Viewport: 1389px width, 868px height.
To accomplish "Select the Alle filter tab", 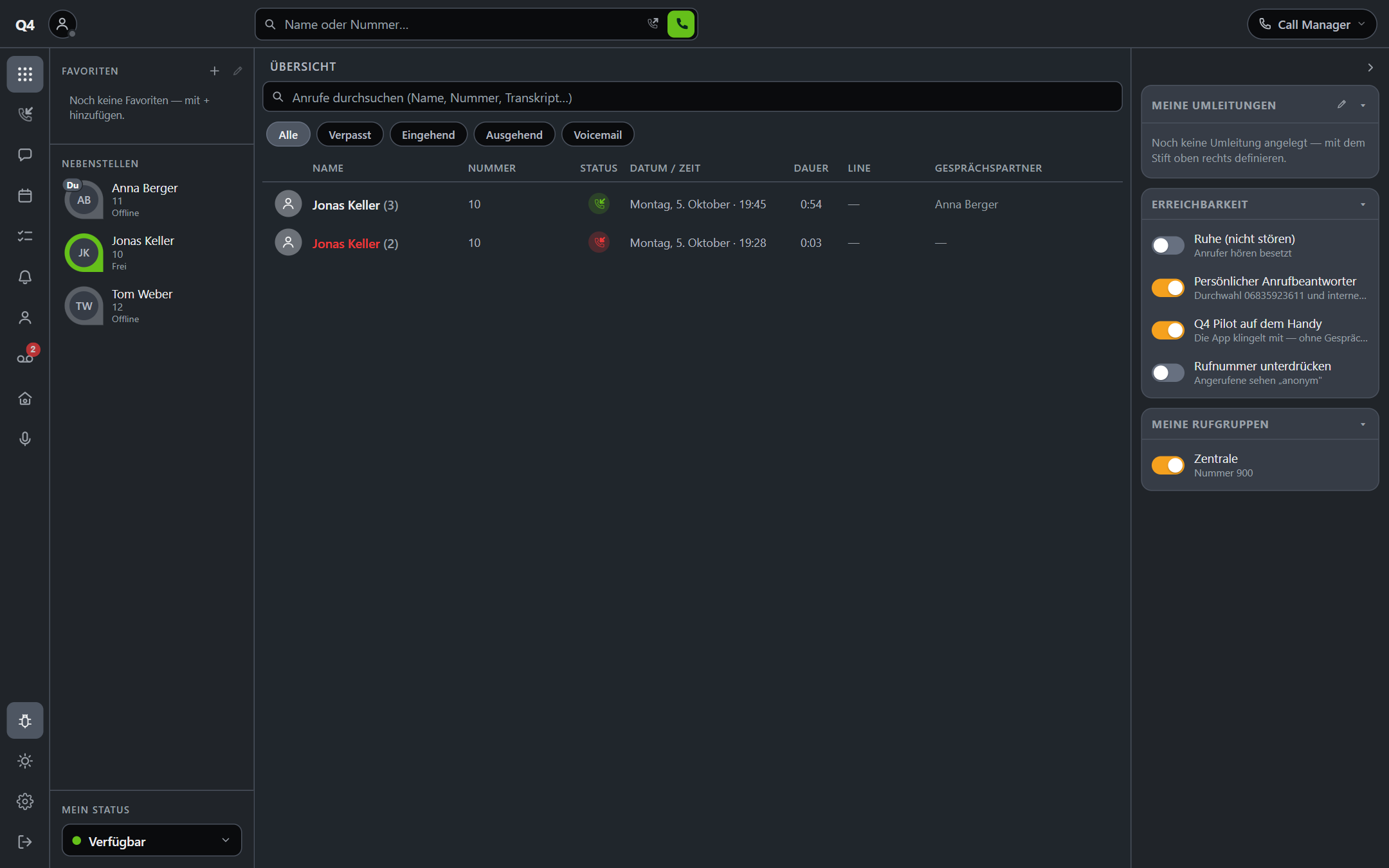I will click(x=288, y=135).
